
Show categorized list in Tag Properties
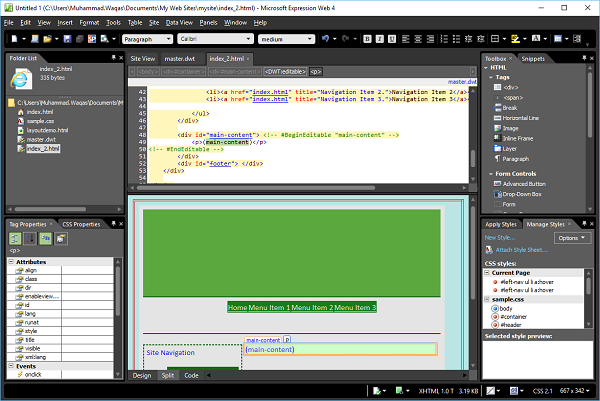coord(15,239)
